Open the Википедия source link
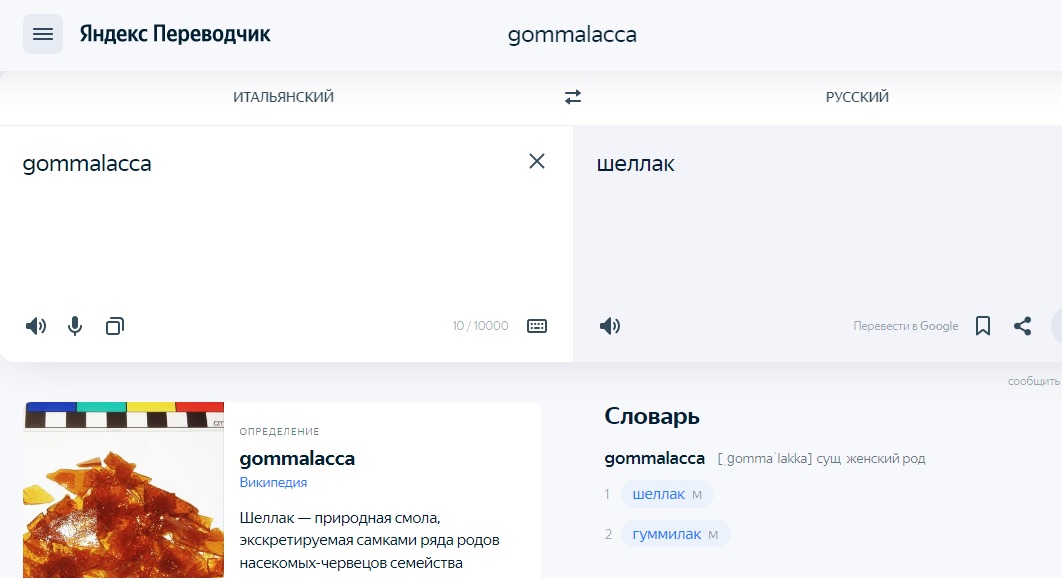The width and height of the screenshot is (1062, 582). pyautogui.click(x=273, y=482)
